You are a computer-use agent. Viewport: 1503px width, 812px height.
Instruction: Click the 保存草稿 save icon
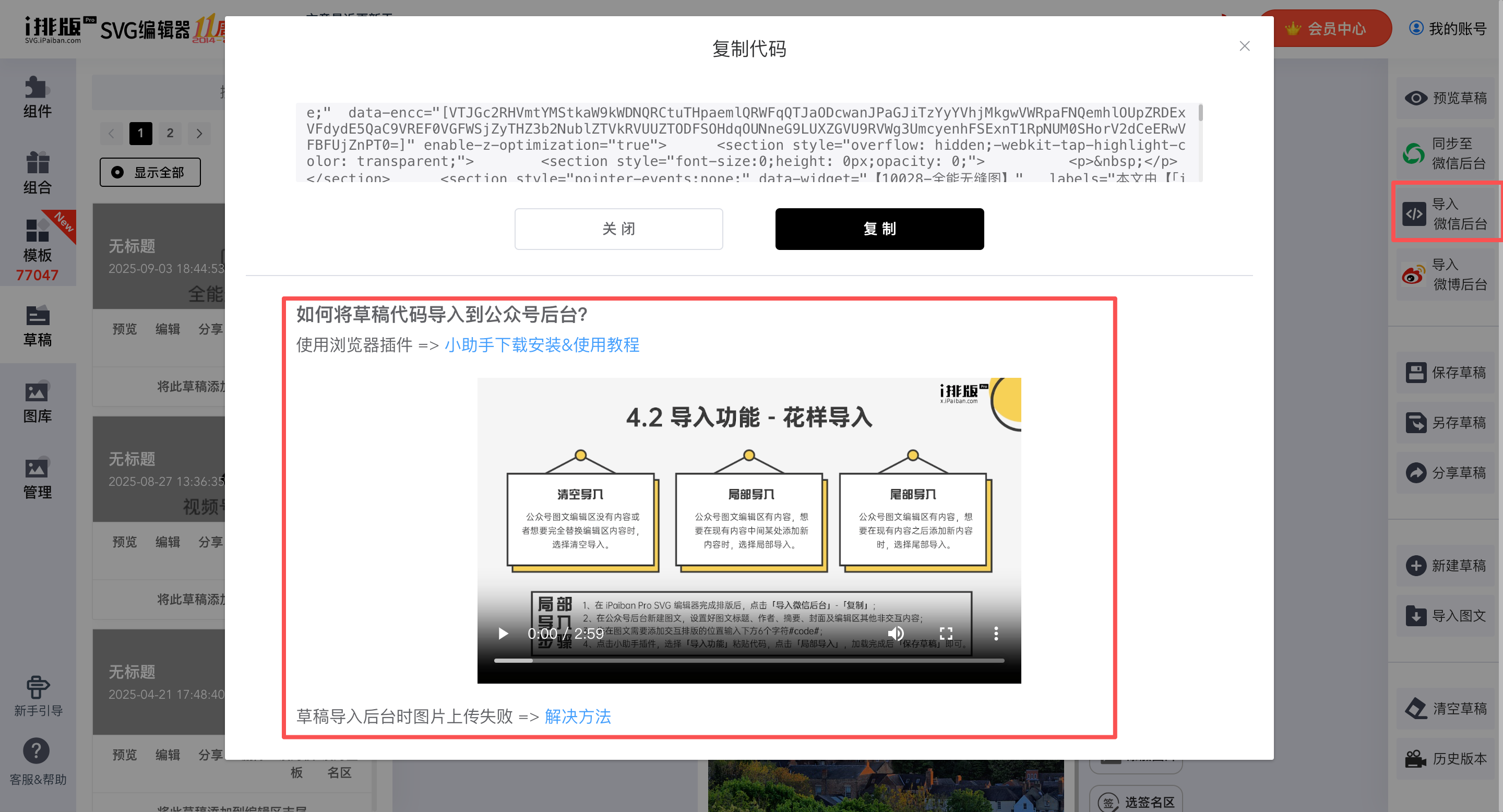[1415, 373]
